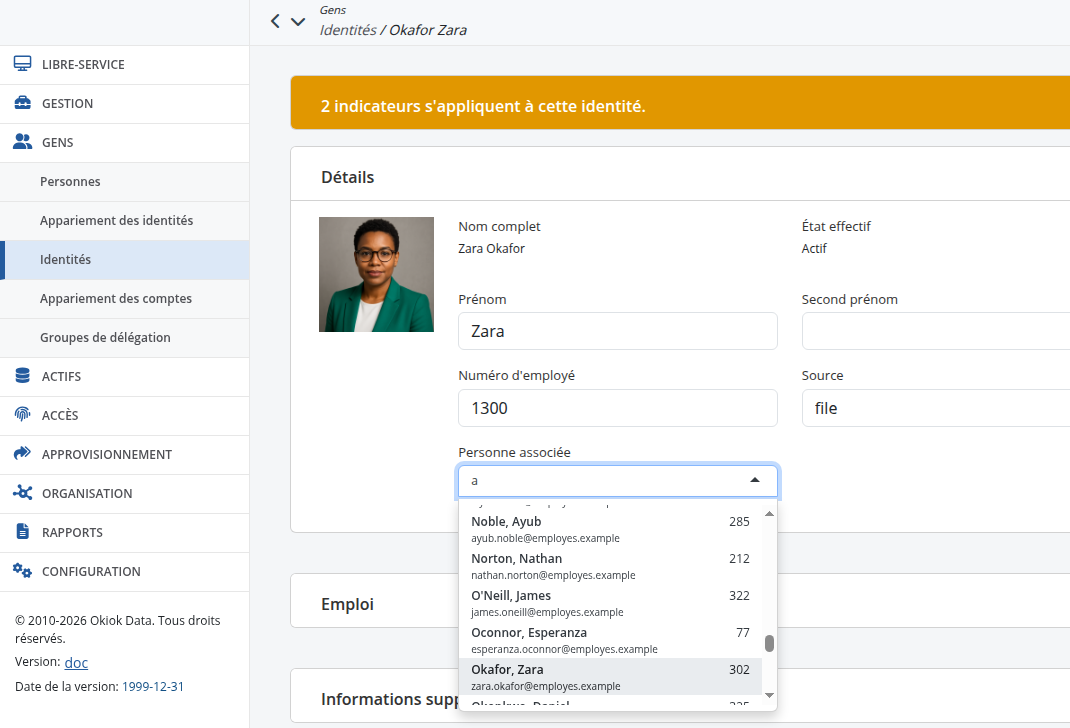
Task: Open the Organisation menu section
Action: (x=124, y=493)
